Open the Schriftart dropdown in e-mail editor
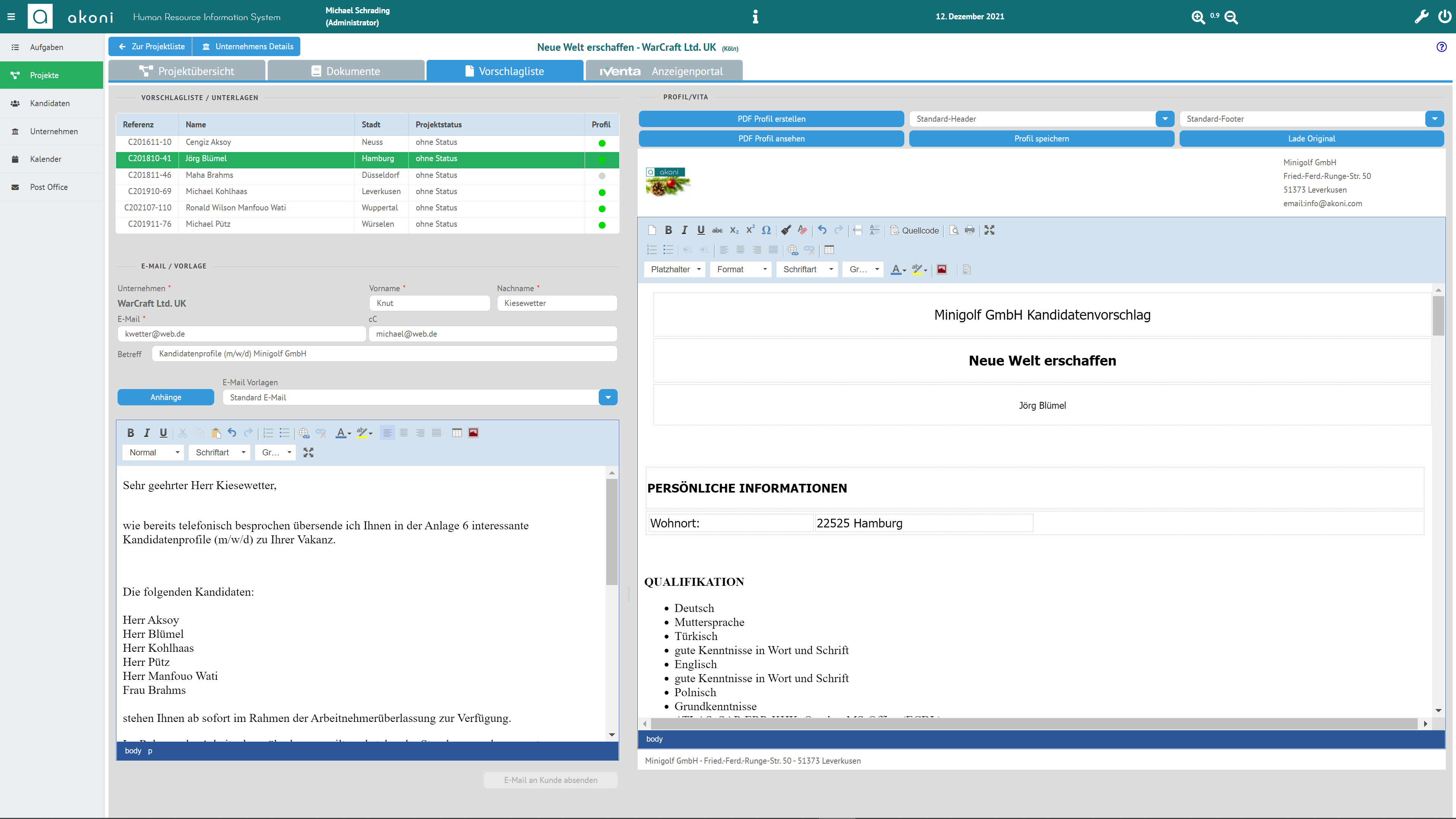This screenshot has width=1456, height=819. point(219,452)
